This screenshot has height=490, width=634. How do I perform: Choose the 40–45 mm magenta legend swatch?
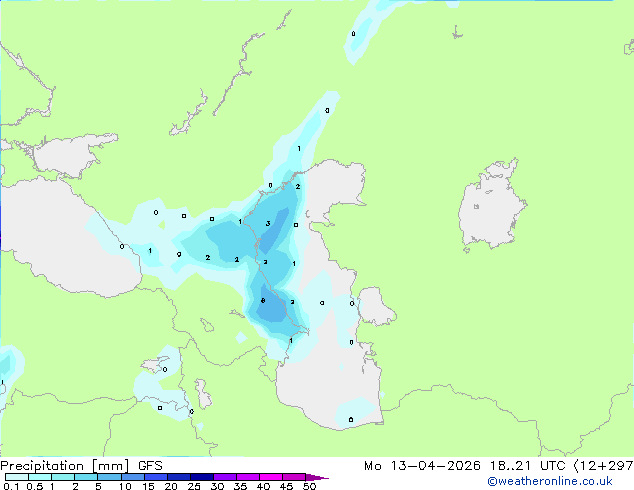271,477
